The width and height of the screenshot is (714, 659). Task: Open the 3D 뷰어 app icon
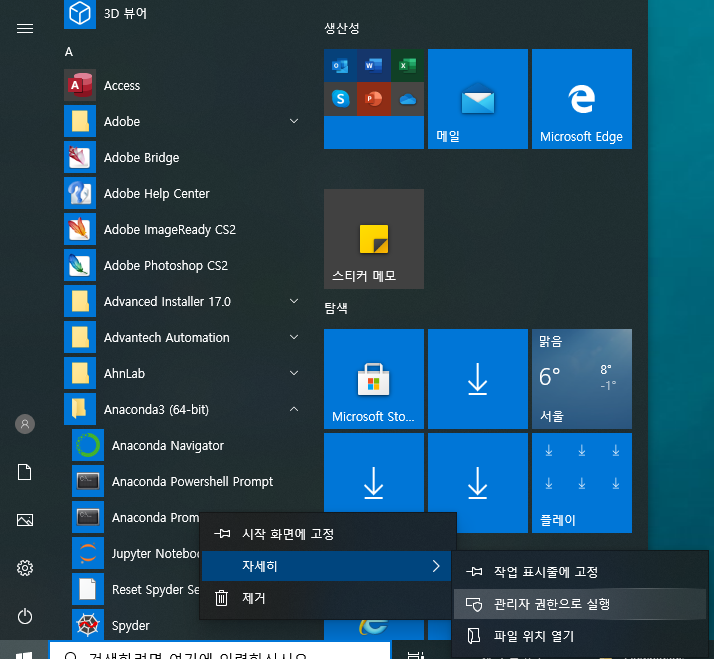pyautogui.click(x=80, y=14)
